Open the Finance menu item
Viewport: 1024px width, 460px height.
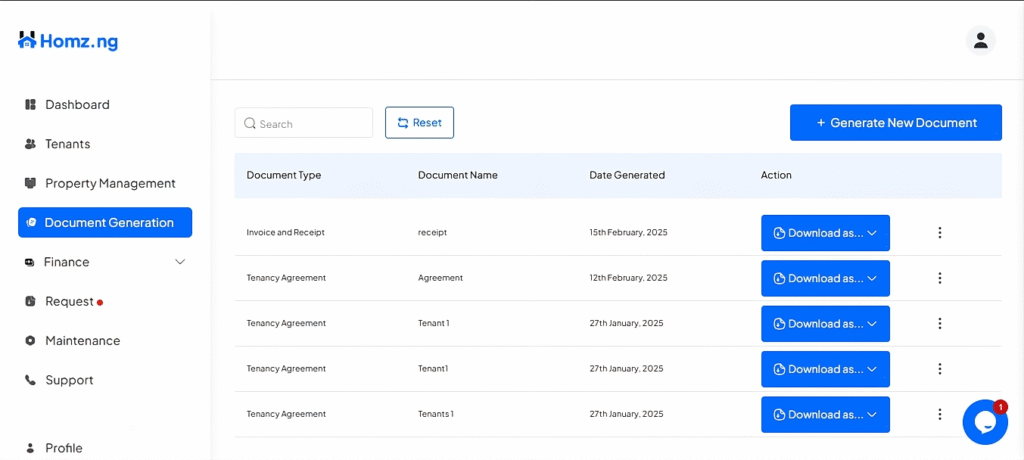point(67,262)
